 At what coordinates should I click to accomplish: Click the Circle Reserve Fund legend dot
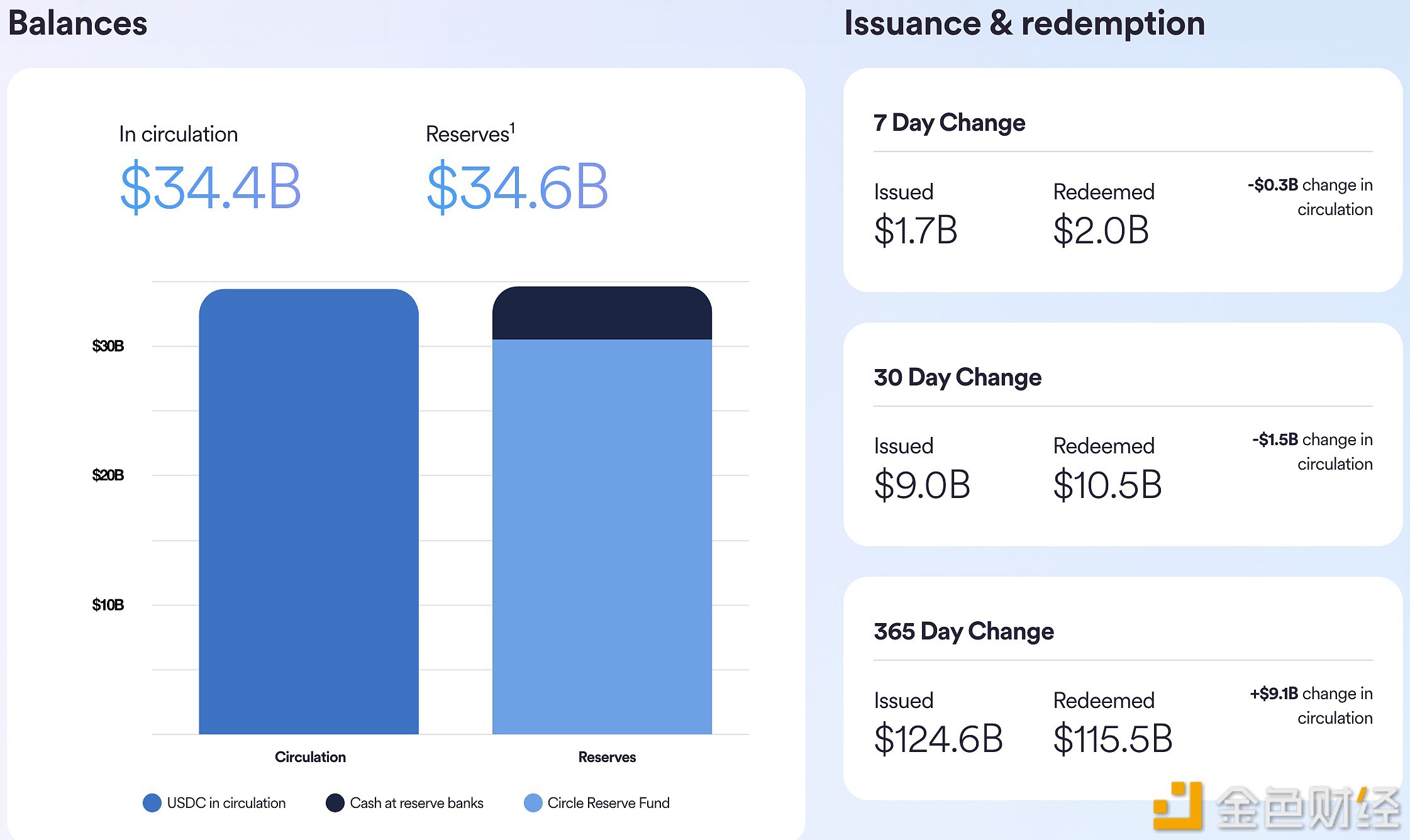click(x=533, y=803)
